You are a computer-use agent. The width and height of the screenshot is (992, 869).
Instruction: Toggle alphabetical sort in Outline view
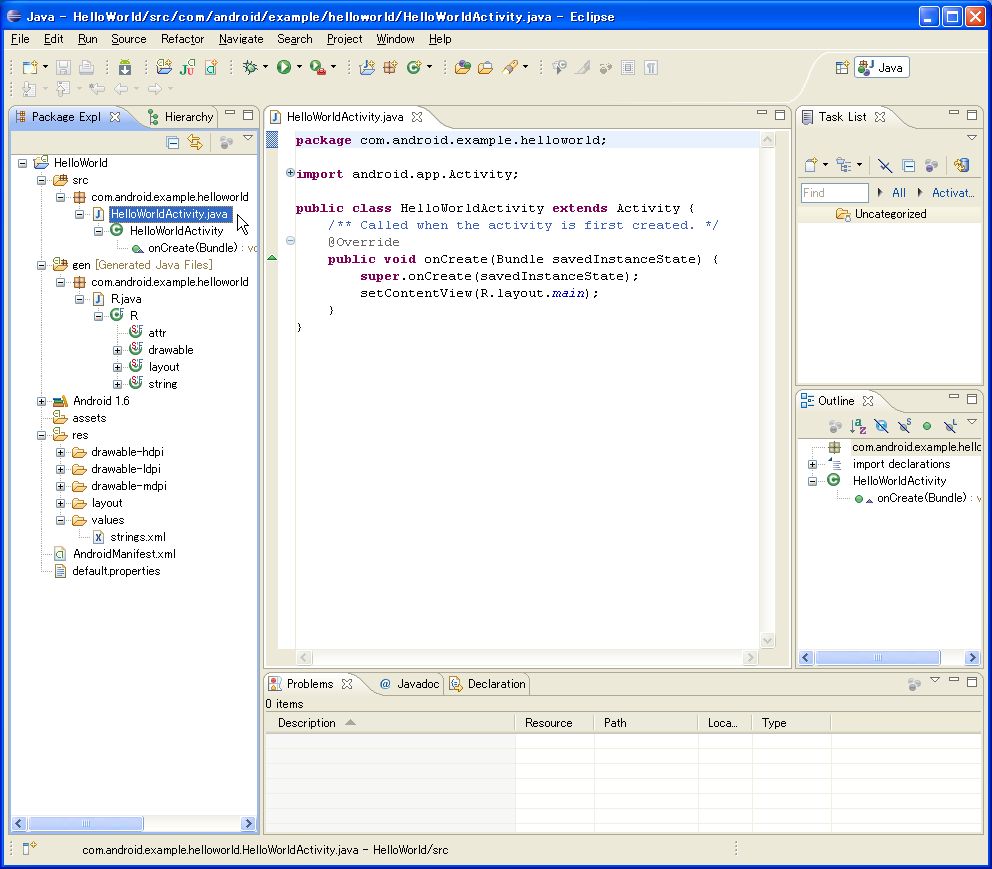coord(857,426)
